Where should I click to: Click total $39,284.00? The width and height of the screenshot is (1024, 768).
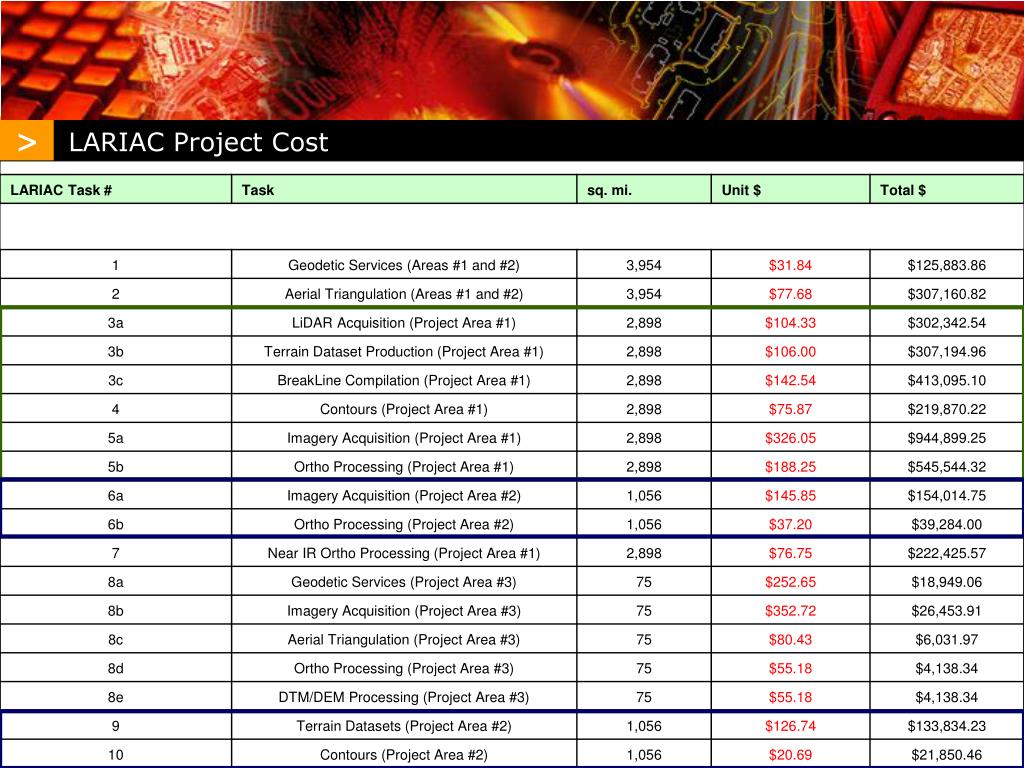coord(946,524)
